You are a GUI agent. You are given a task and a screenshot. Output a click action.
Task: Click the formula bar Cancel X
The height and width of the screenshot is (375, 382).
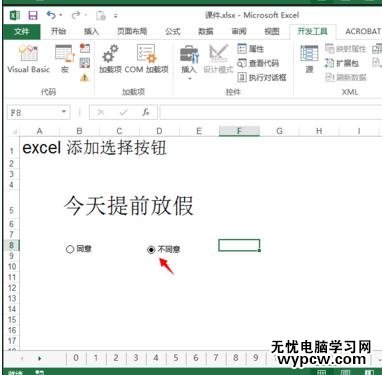[100, 112]
